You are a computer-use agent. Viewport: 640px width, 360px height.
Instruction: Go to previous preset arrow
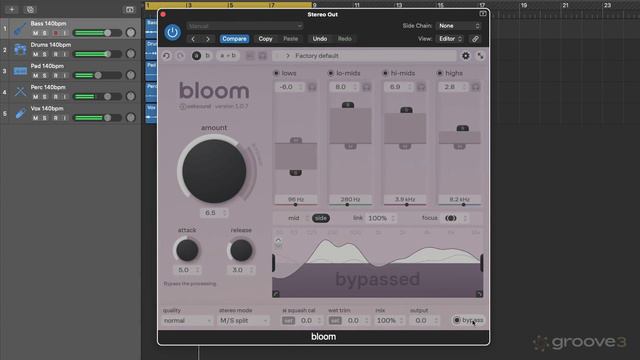(x=193, y=39)
